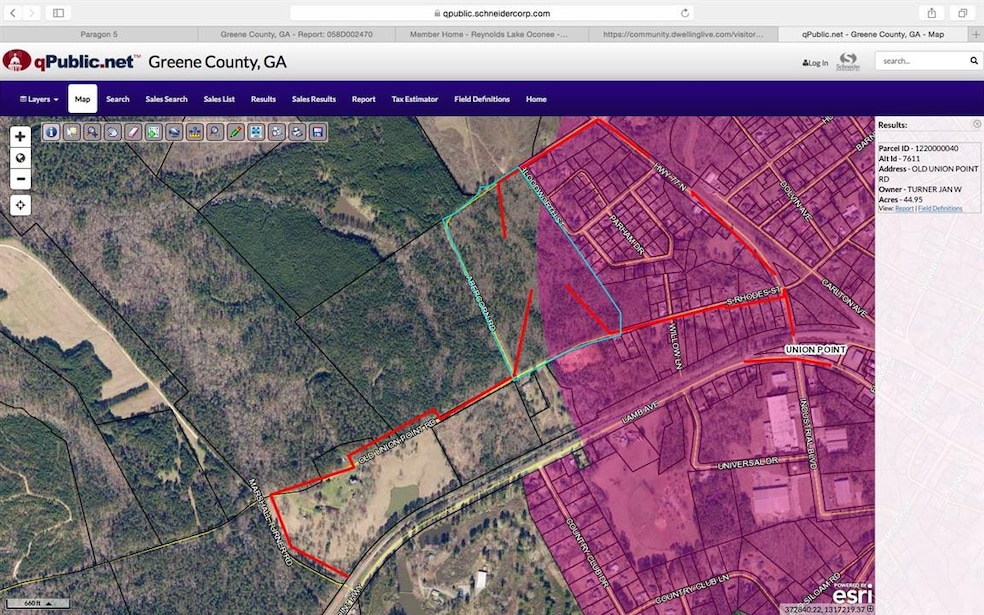The image size is (984, 615).
Task: Expand the scale bar unit arrow
Action: click(48, 604)
